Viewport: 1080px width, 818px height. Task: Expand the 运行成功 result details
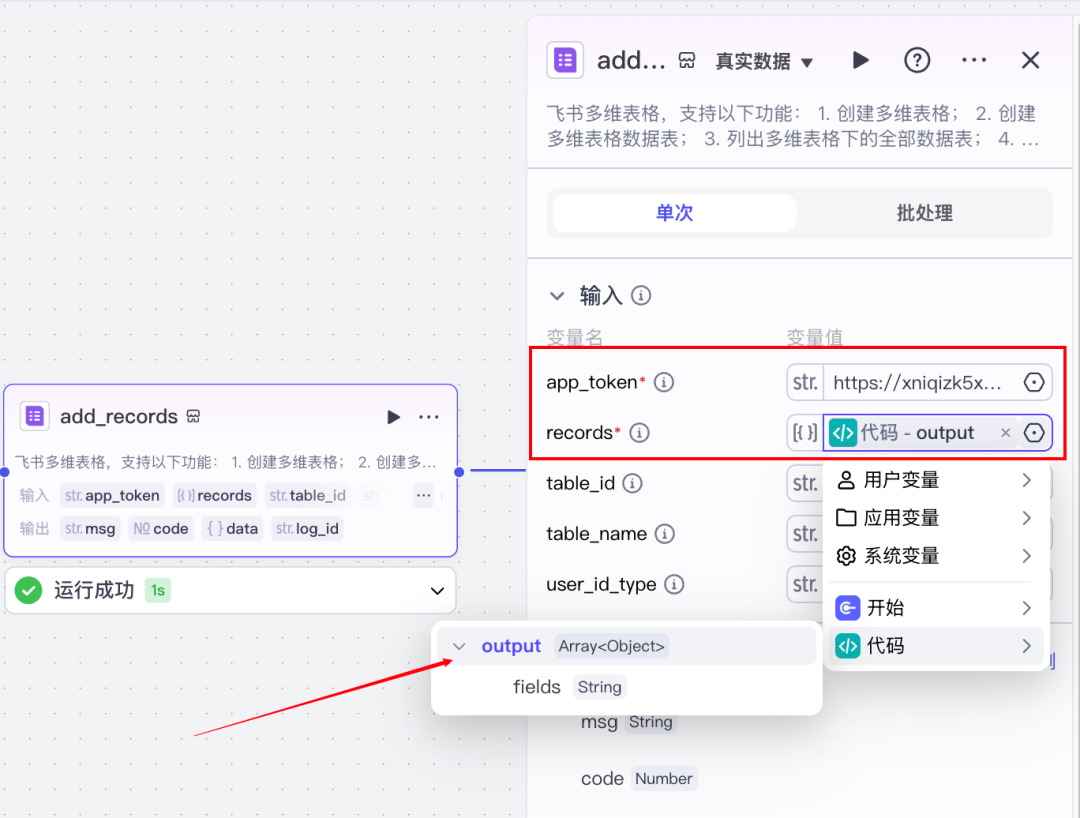click(437, 591)
